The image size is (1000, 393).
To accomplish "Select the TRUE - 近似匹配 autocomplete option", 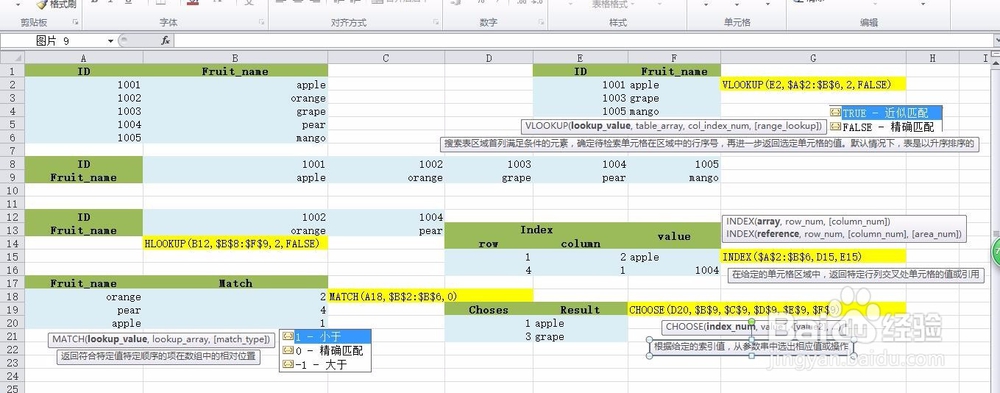I will pyautogui.click(x=885, y=113).
